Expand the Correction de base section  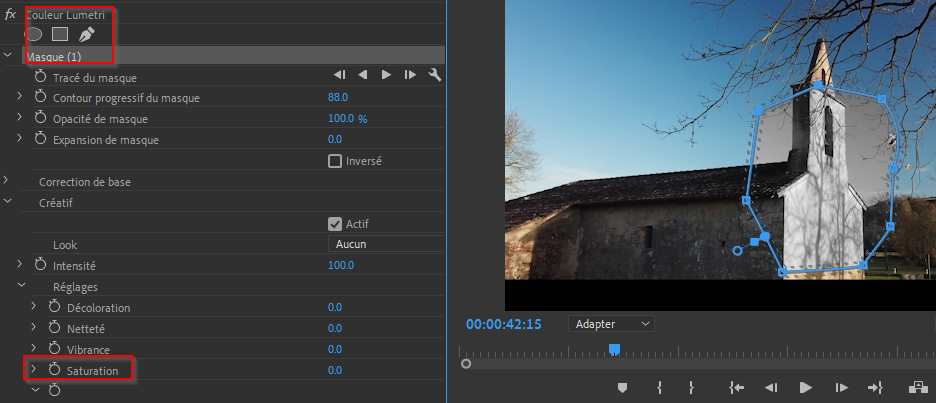pos(7,181)
